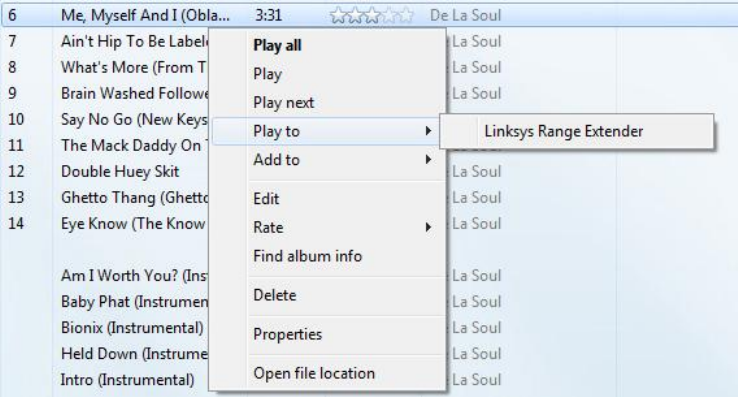Select track Double Huey Skit
738x397 pixels.
click(120, 171)
